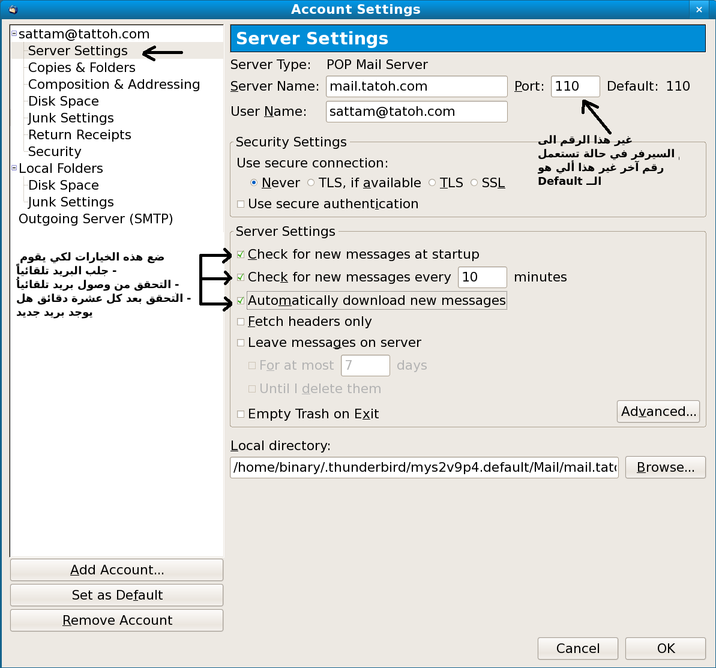Image resolution: width=716 pixels, height=668 pixels.
Task: Open Advanced server settings
Action: point(658,411)
